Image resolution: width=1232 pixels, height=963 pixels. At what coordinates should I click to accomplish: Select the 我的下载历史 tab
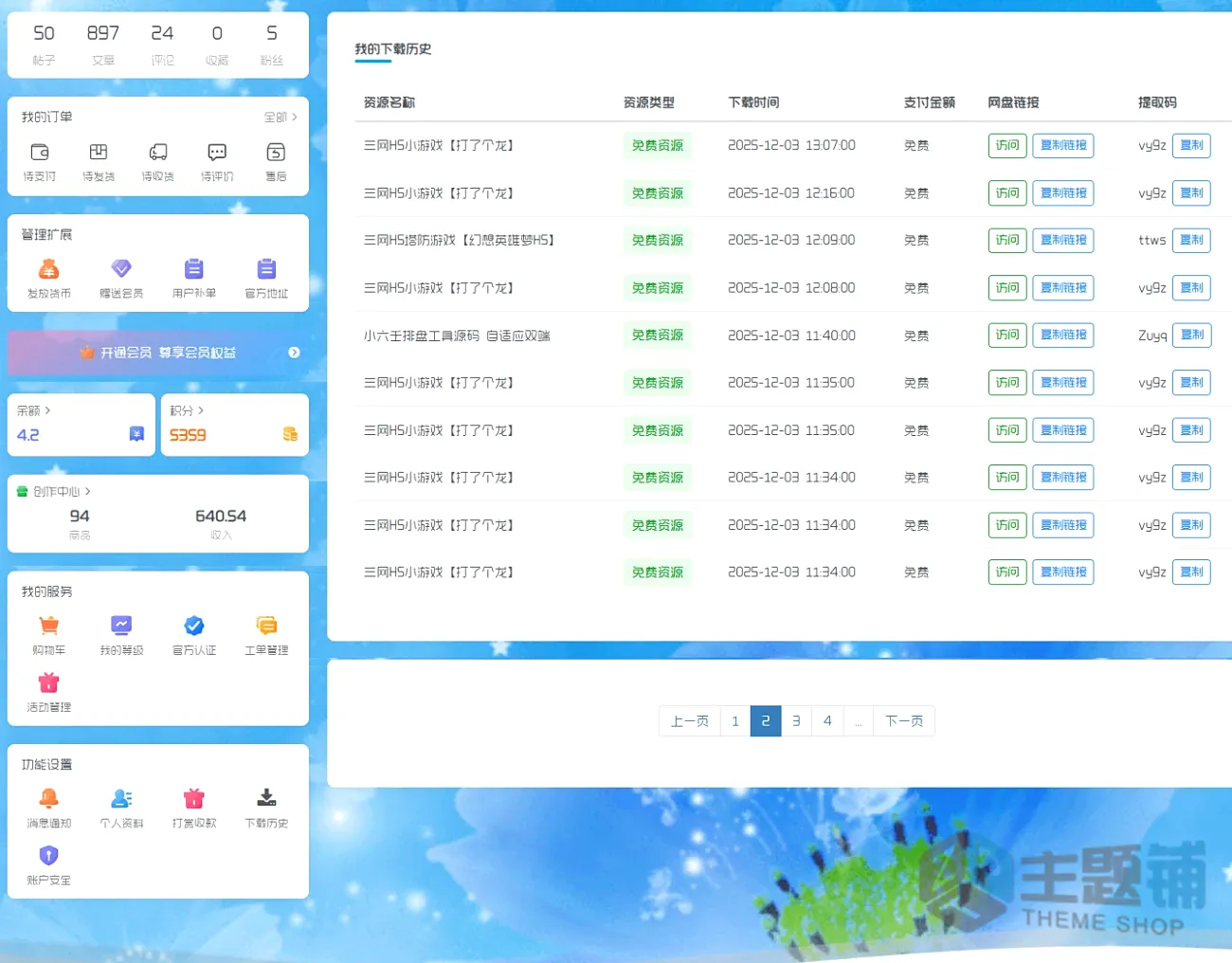click(x=393, y=49)
